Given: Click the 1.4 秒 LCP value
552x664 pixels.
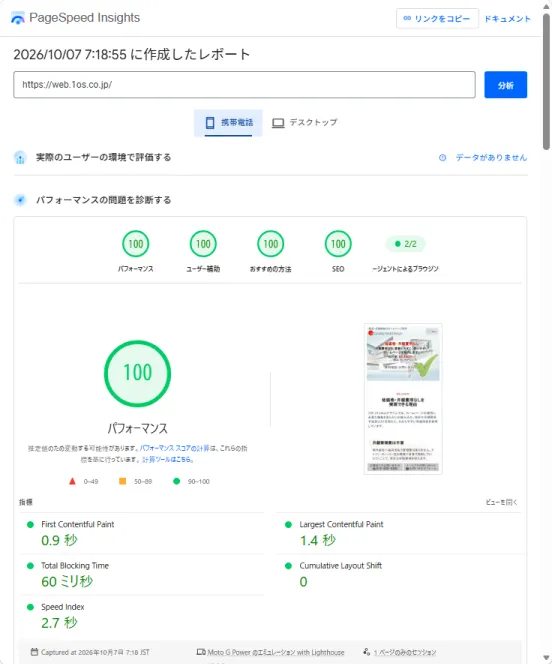Looking at the screenshot, I should tap(318, 540).
